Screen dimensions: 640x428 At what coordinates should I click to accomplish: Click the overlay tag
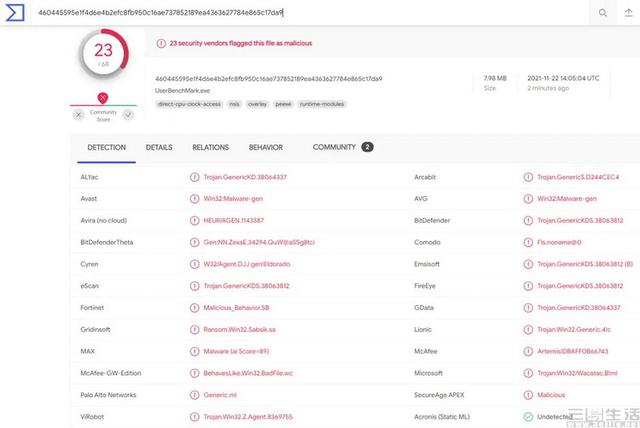[257, 104]
